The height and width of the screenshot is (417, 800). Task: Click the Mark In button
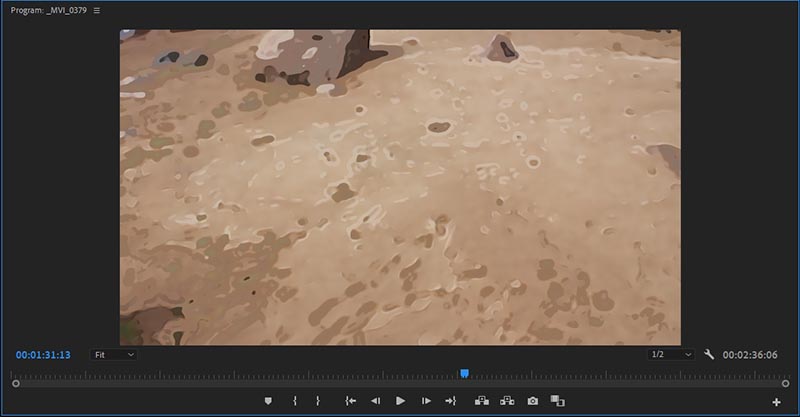[x=295, y=401]
